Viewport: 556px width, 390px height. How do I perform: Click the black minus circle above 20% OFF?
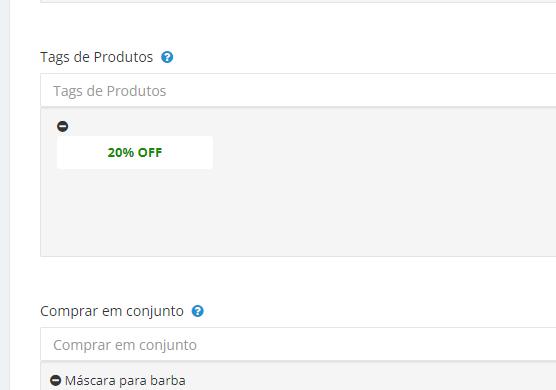63,126
